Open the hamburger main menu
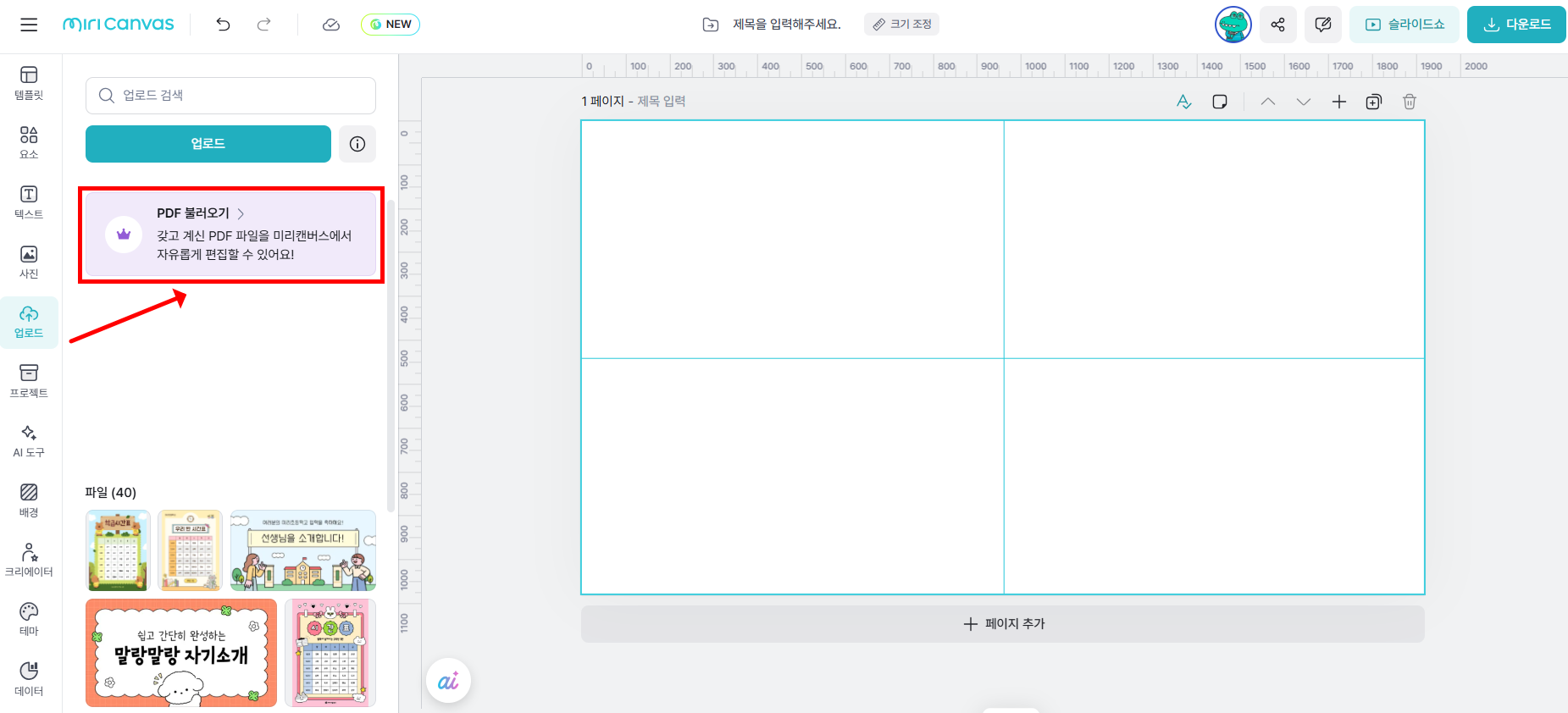The image size is (1568, 713). (29, 25)
